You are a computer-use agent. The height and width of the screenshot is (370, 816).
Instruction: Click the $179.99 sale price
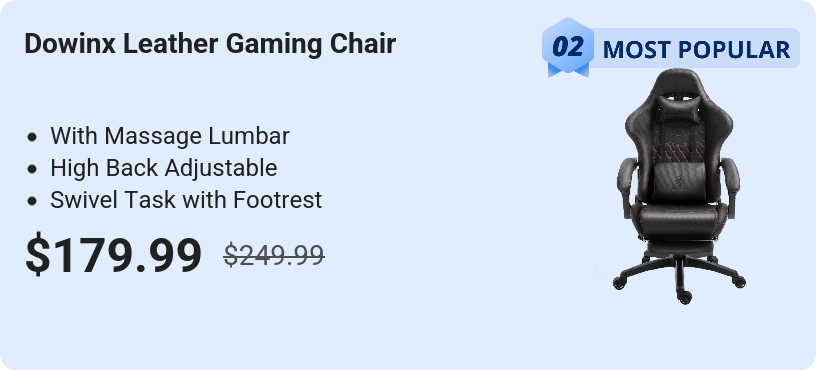113,254
